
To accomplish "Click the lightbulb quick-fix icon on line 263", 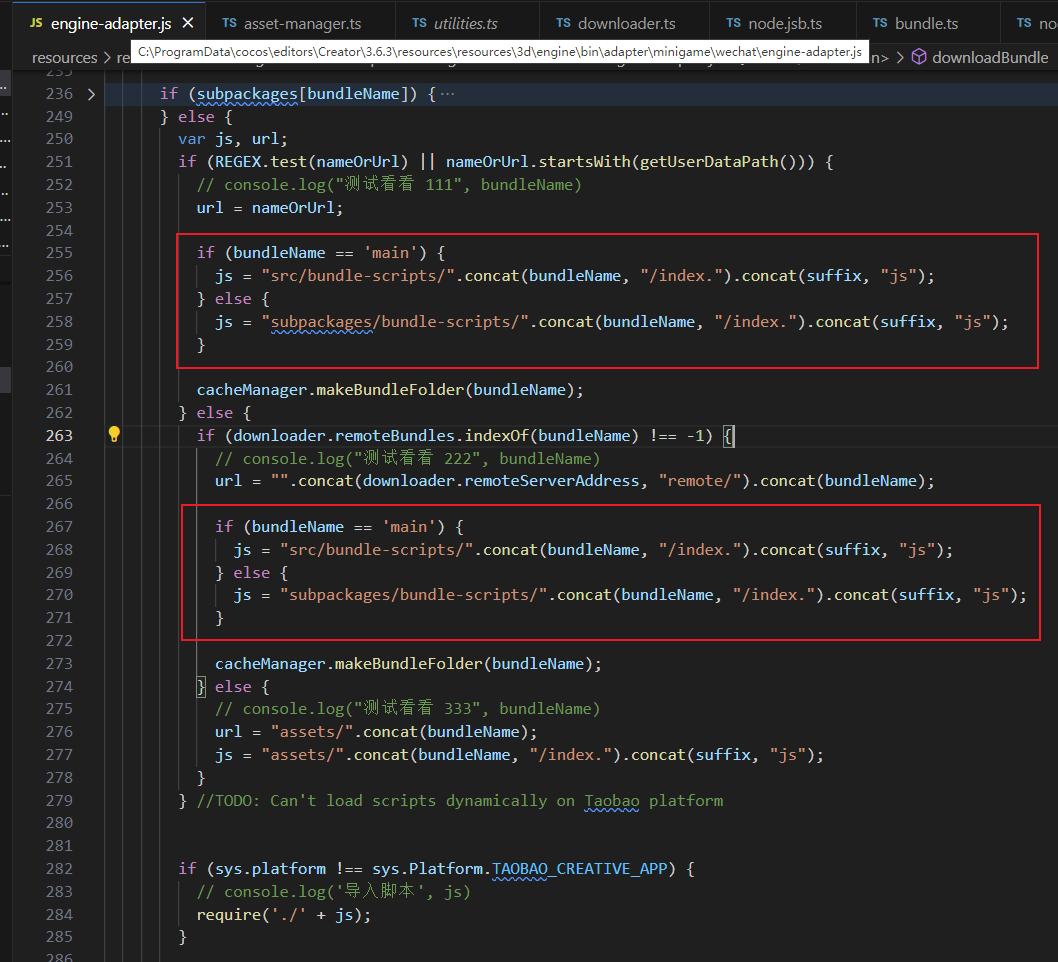I will click(x=114, y=435).
